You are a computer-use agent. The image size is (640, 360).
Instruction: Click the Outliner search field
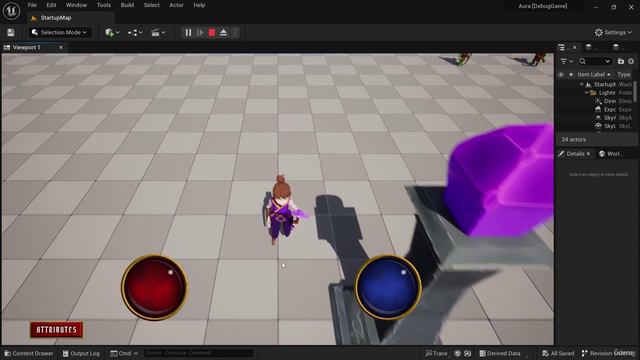pyautogui.click(x=595, y=61)
